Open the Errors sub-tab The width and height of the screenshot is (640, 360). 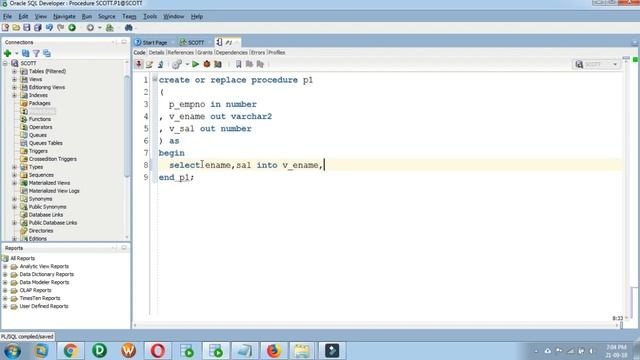tap(258, 53)
